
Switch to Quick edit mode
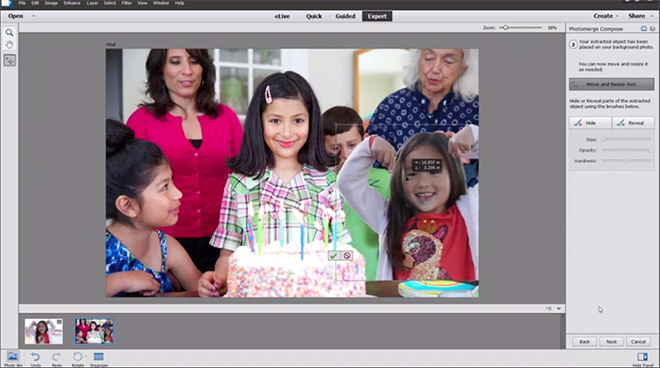314,16
